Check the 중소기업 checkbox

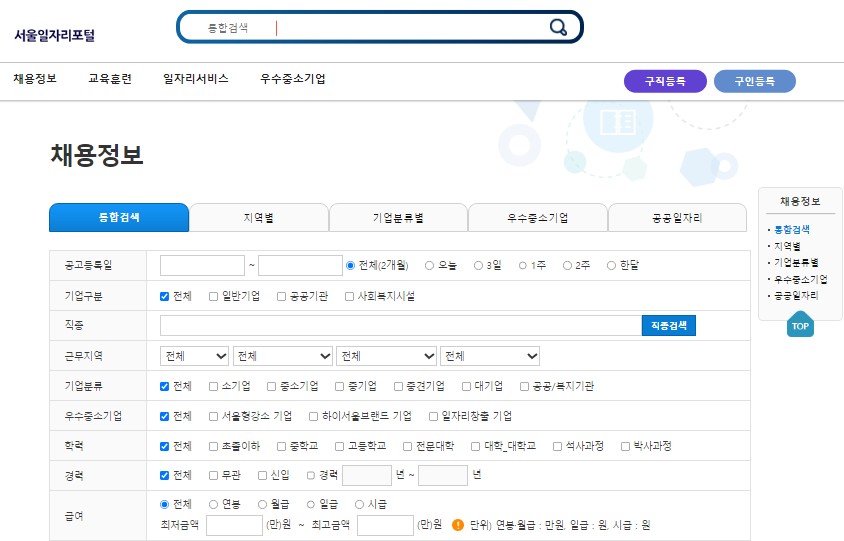pyautogui.click(x=272, y=386)
